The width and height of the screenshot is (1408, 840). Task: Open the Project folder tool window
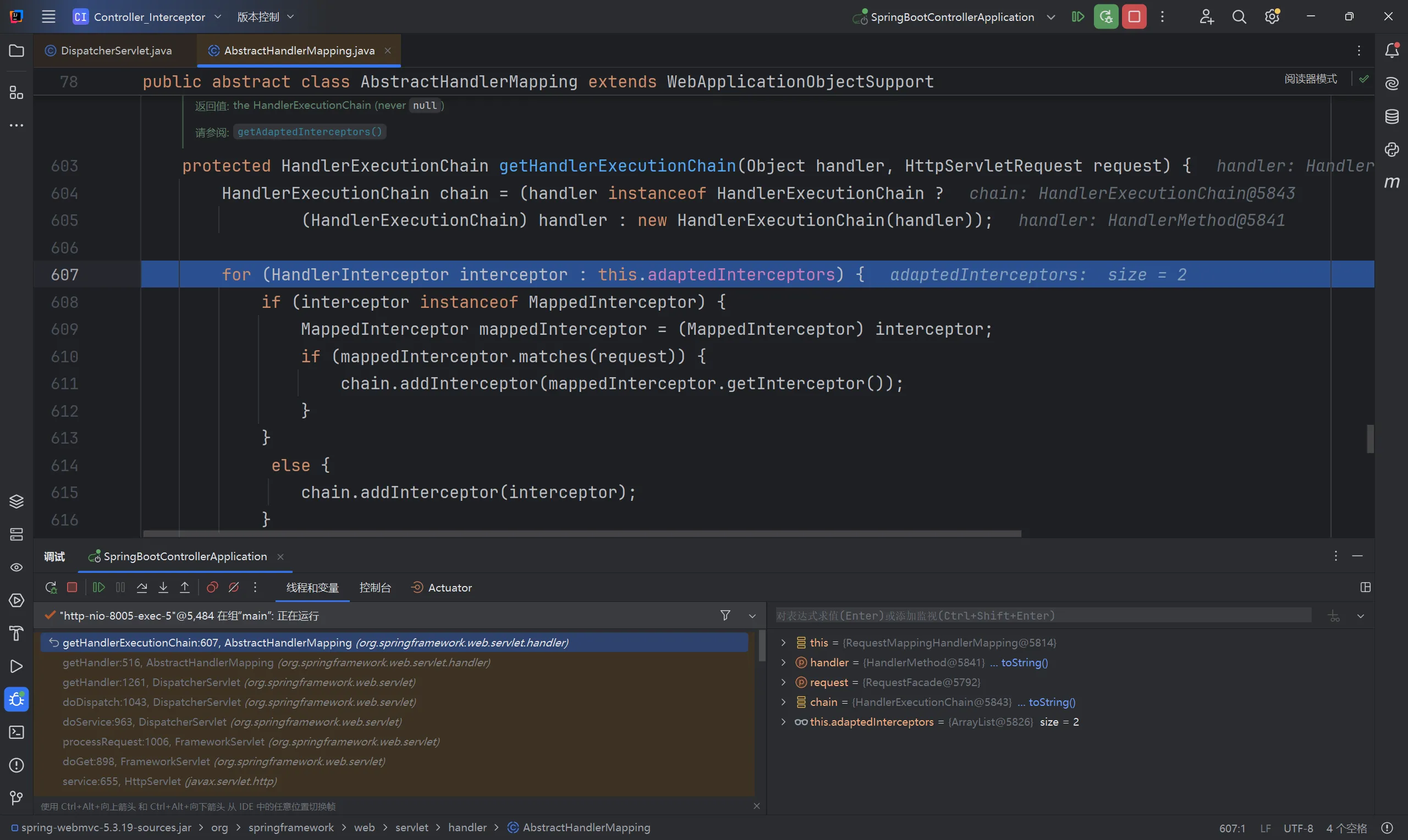16,51
